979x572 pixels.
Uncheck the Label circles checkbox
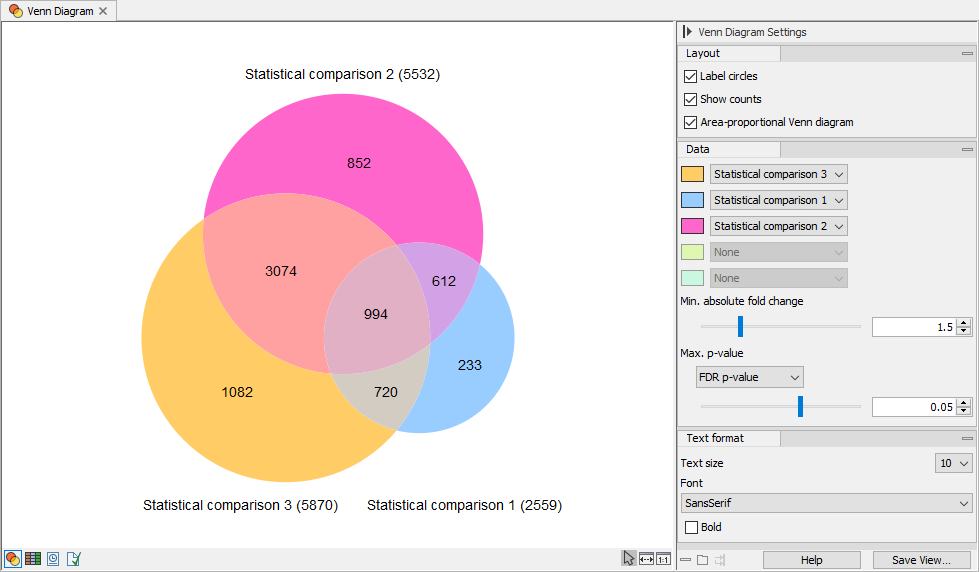click(x=690, y=76)
